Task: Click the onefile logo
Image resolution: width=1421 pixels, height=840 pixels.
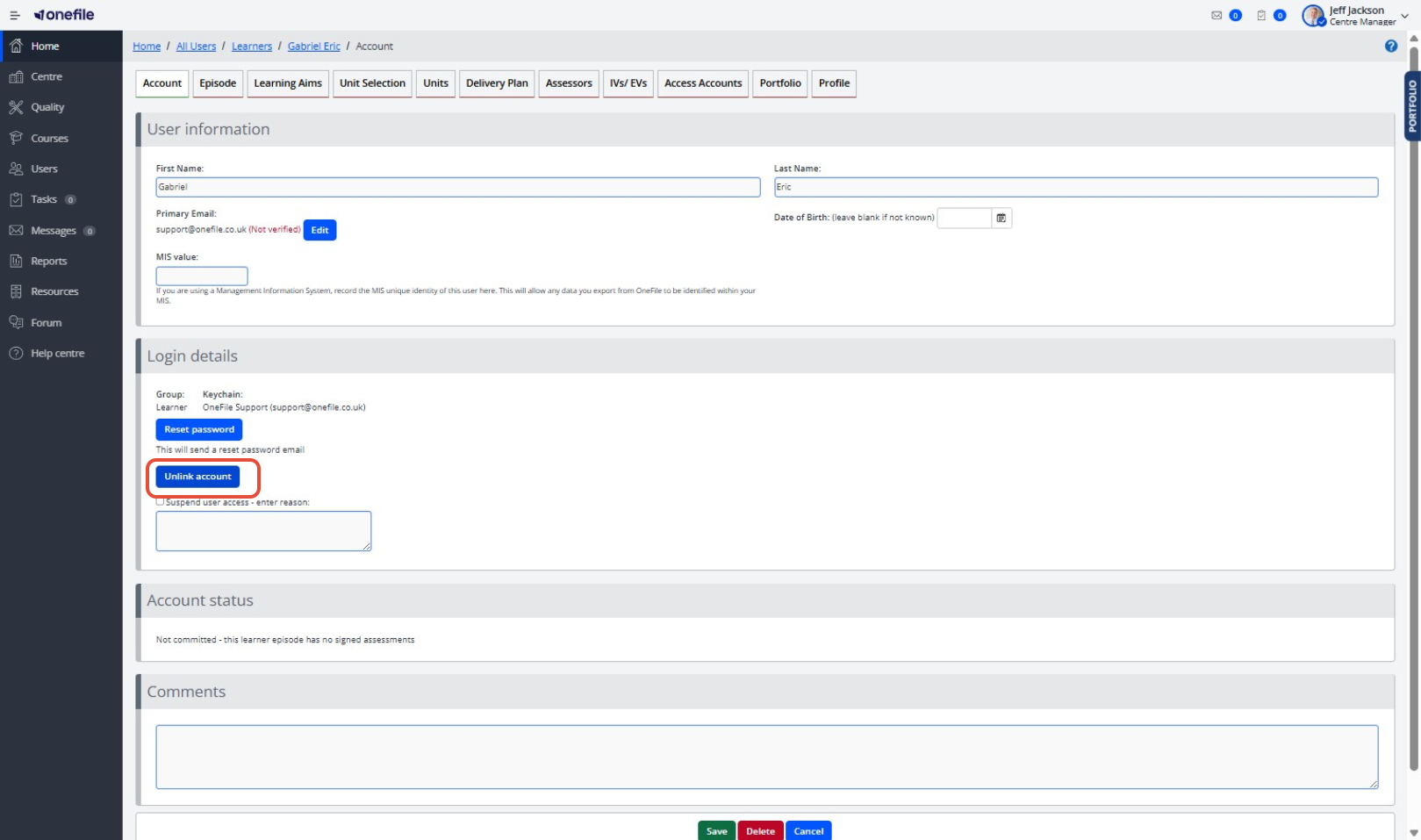Action: pyautogui.click(x=64, y=15)
